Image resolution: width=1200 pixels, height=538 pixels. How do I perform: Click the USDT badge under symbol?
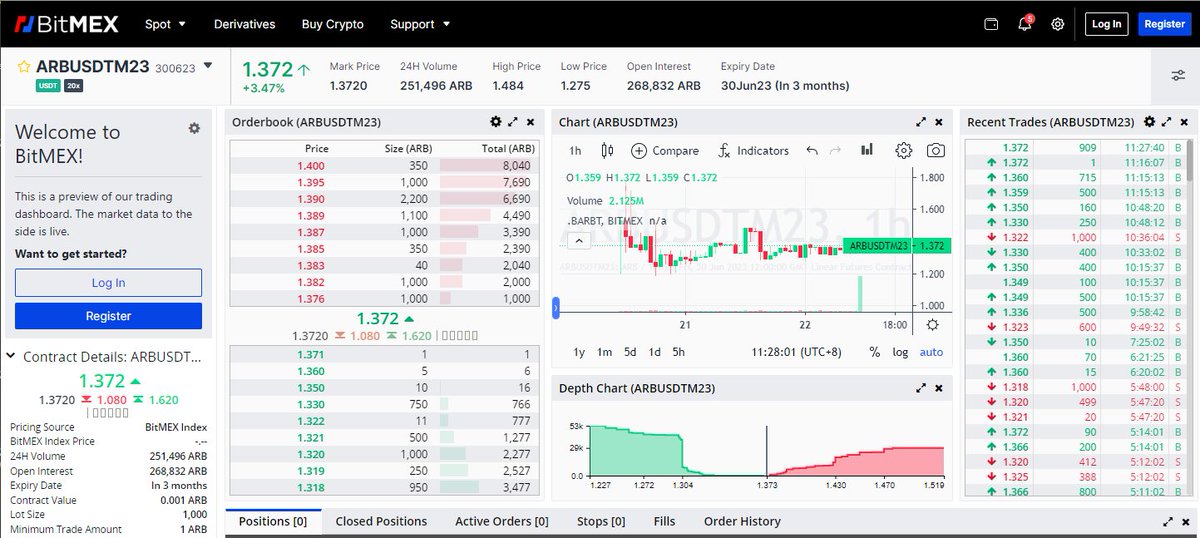pos(48,86)
